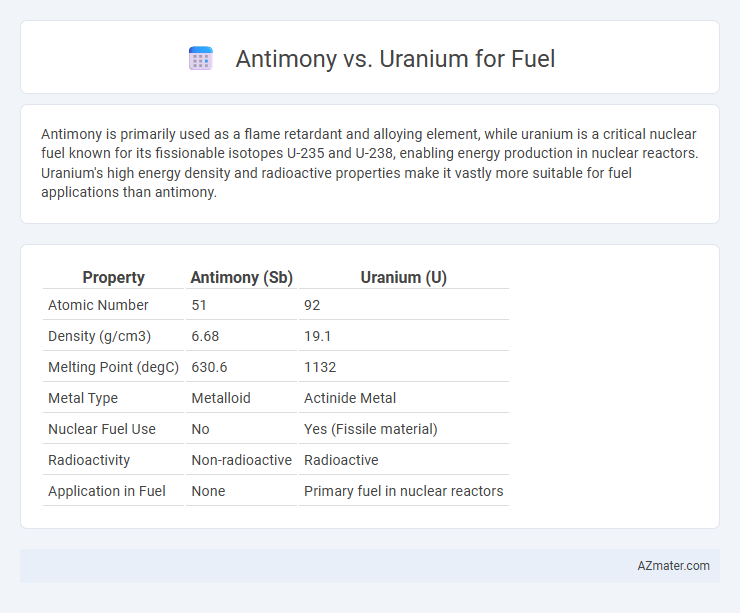Image resolution: width=740 pixels, height=613 pixels.
Task: Click the 'Radioactive' cell for uranium
Action: (x=341, y=460)
